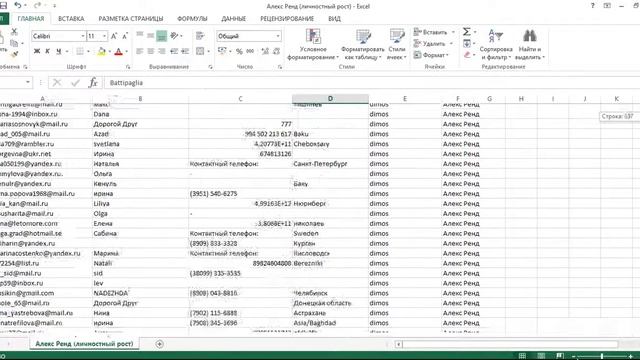Decrease font size with the small A icon
This screenshot has width=640, height=360.
(x=125, y=36)
